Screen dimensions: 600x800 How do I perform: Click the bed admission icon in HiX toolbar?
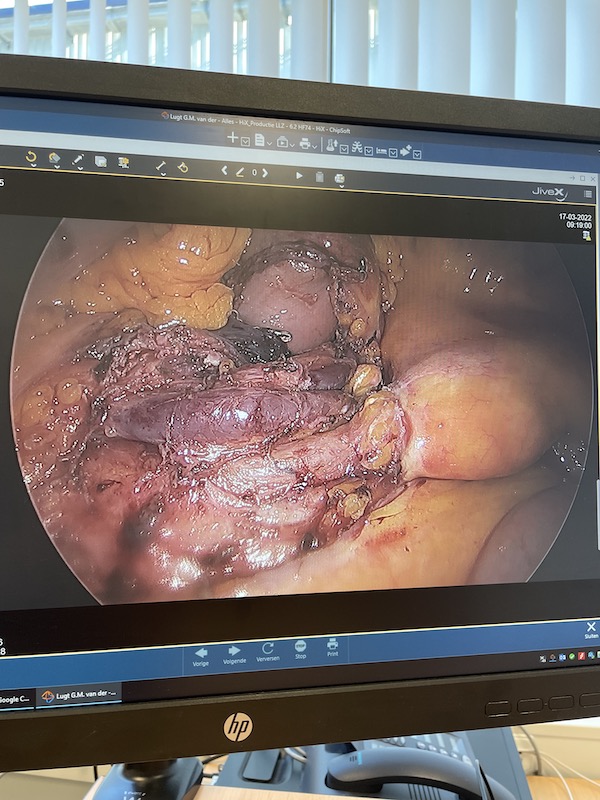pos(381,152)
